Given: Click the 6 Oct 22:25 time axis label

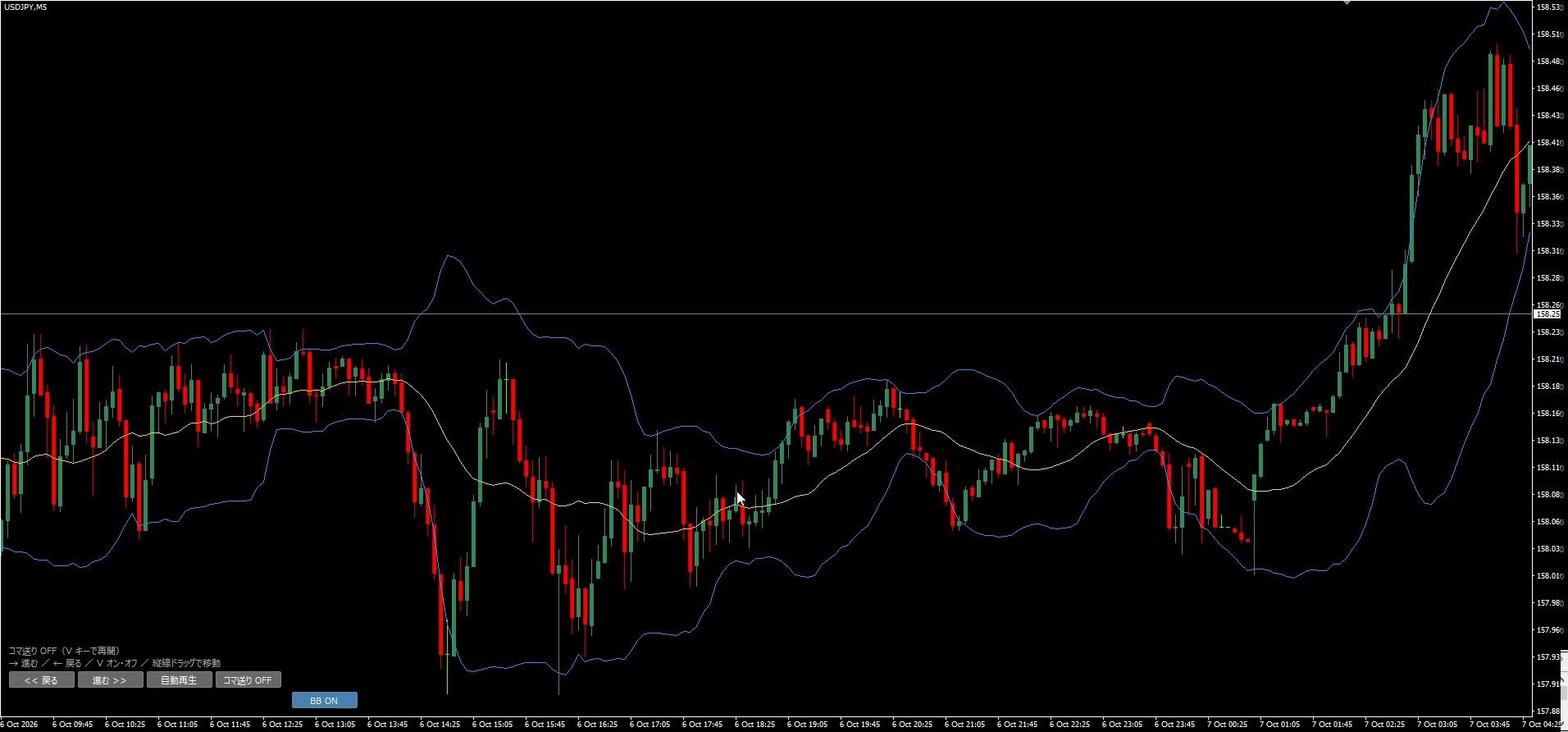Looking at the screenshot, I should (1070, 724).
